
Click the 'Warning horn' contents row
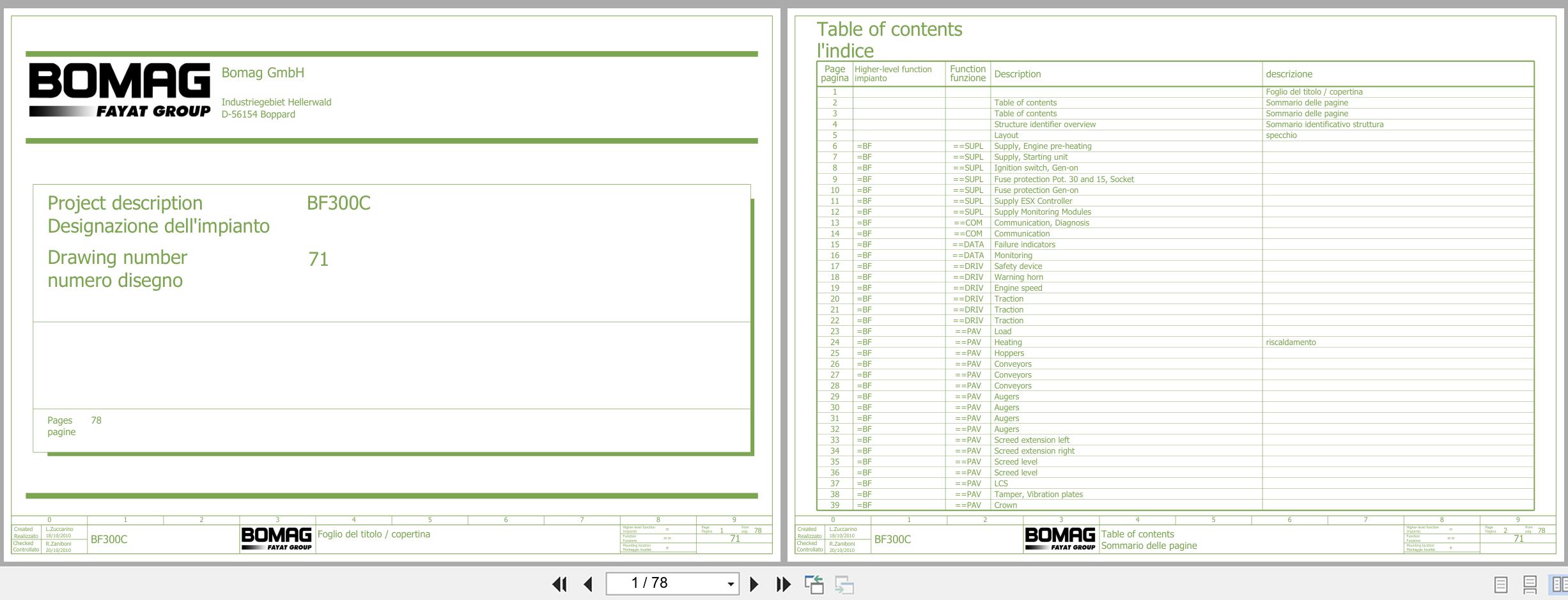tap(1018, 277)
